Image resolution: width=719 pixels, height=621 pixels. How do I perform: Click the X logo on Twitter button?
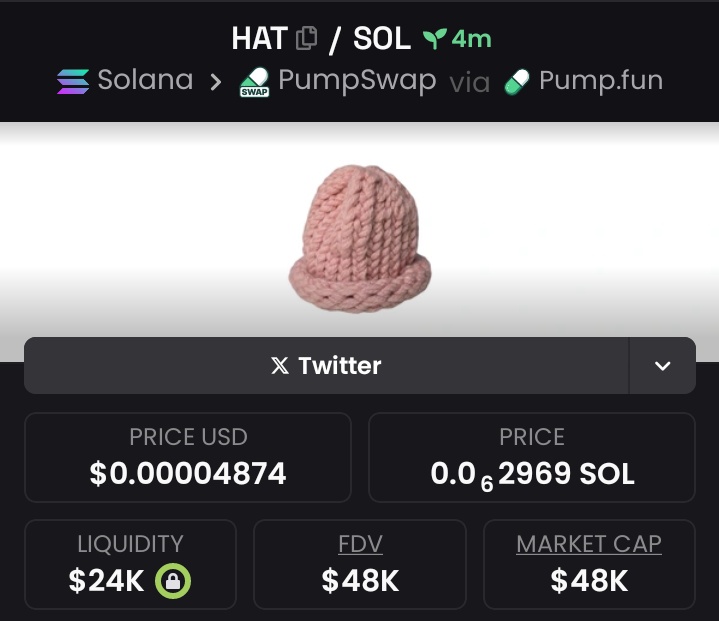(280, 366)
